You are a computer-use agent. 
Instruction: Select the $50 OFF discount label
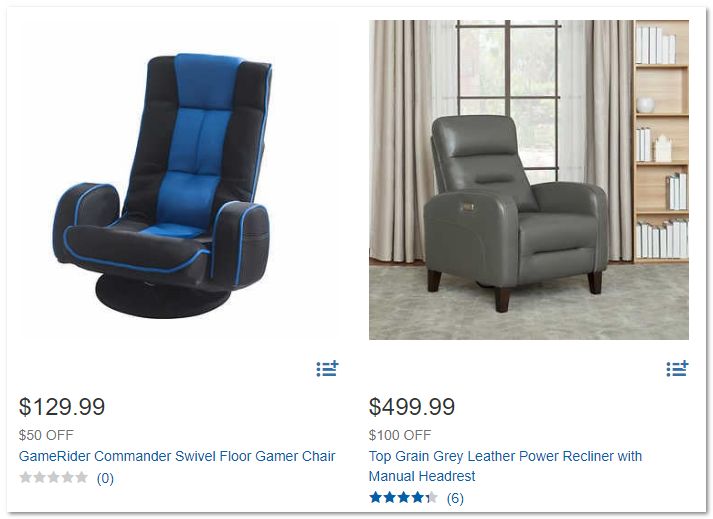point(46,435)
